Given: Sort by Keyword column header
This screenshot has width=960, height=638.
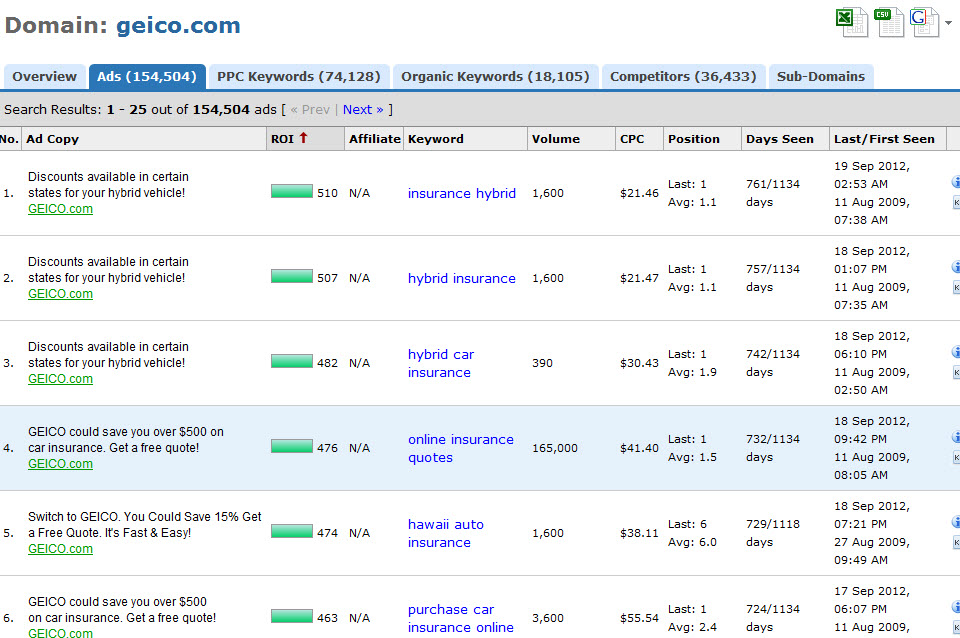Looking at the screenshot, I should (x=465, y=139).
